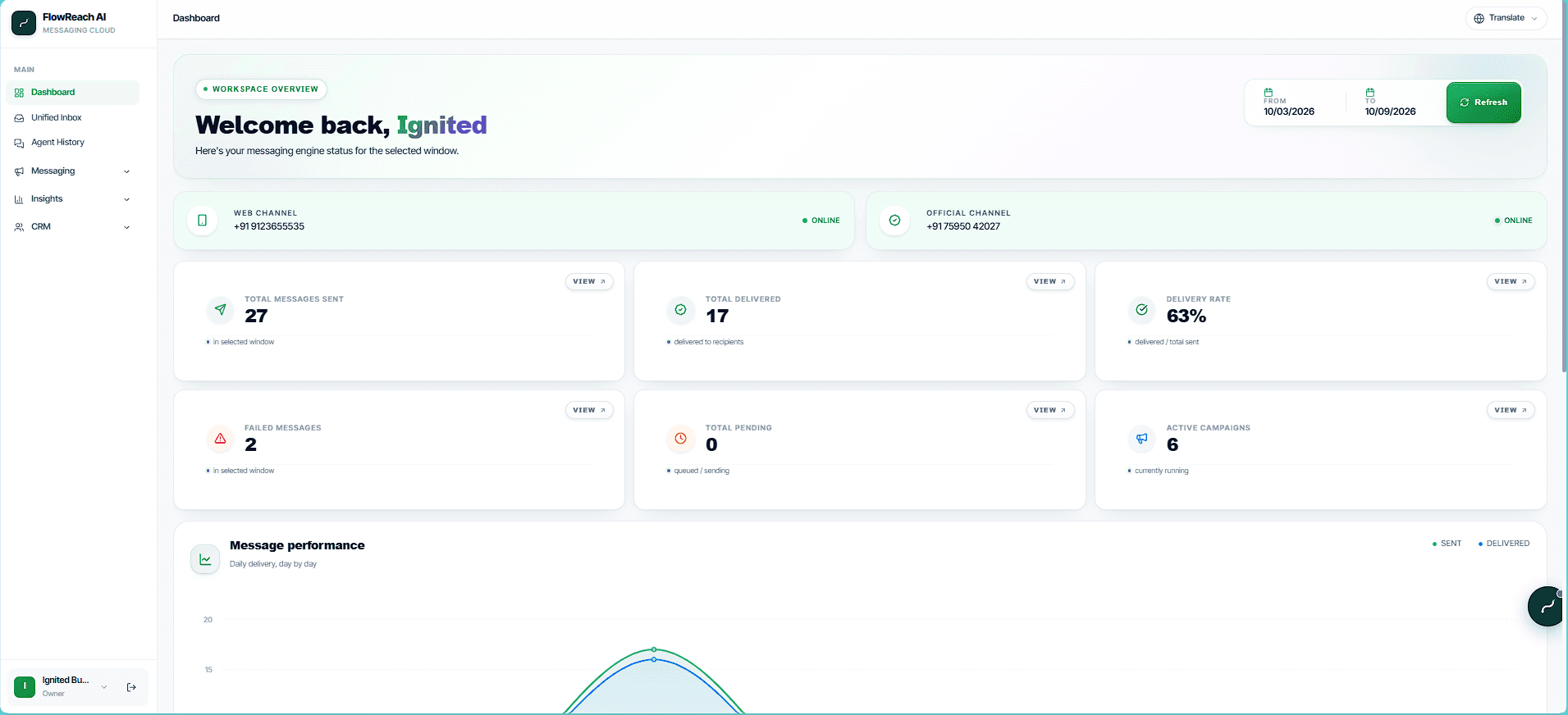Open the Translate language dropdown

click(1506, 18)
